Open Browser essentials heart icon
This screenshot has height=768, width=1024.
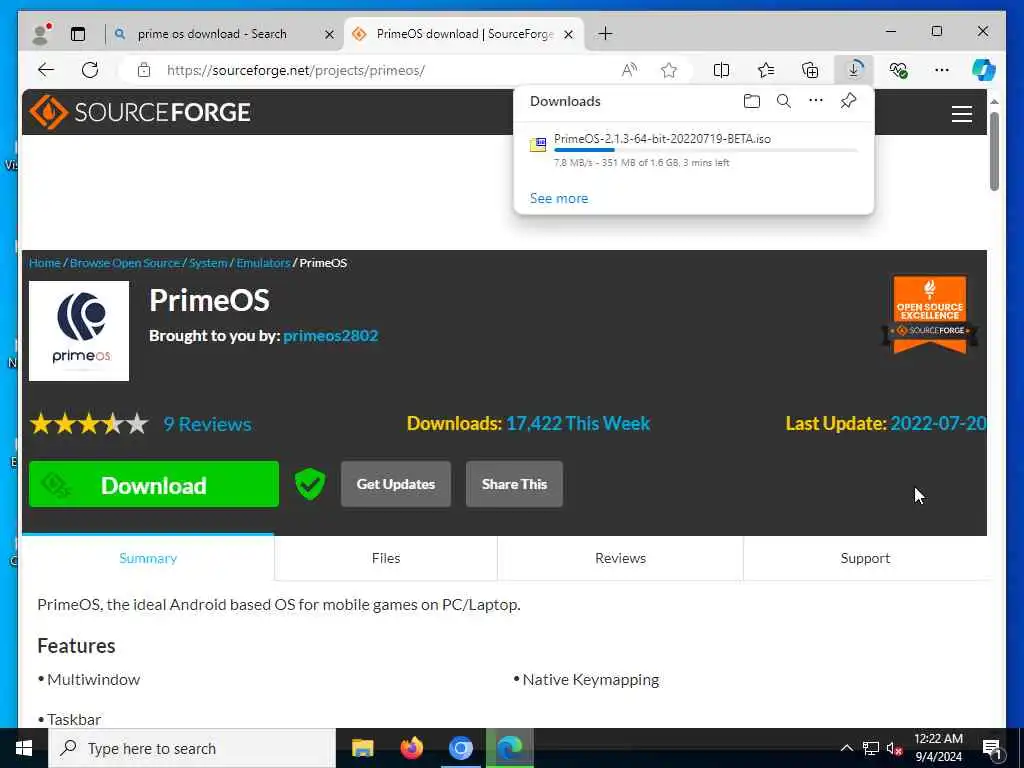(899, 70)
